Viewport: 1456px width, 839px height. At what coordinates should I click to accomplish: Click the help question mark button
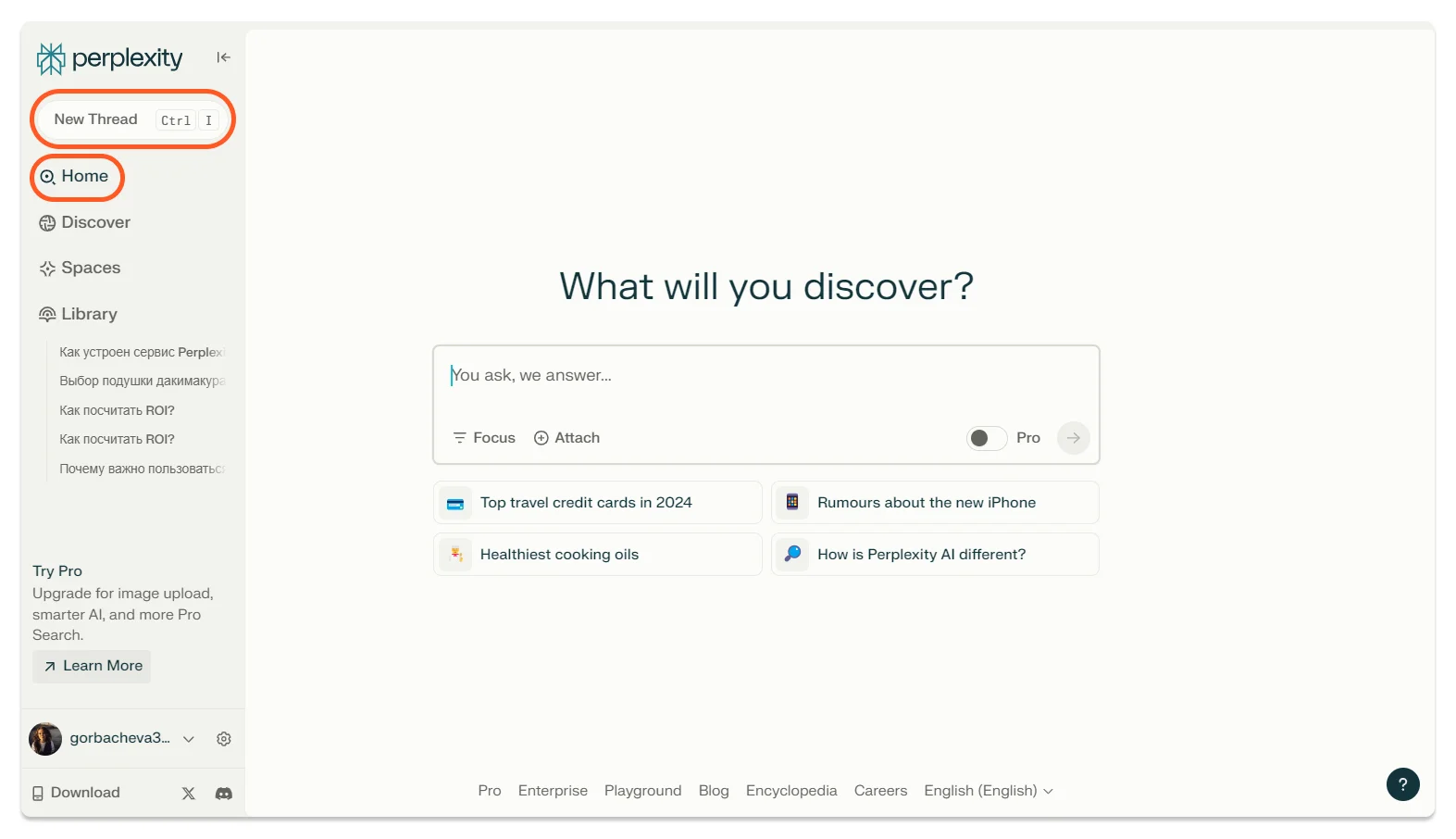pos(1402,784)
